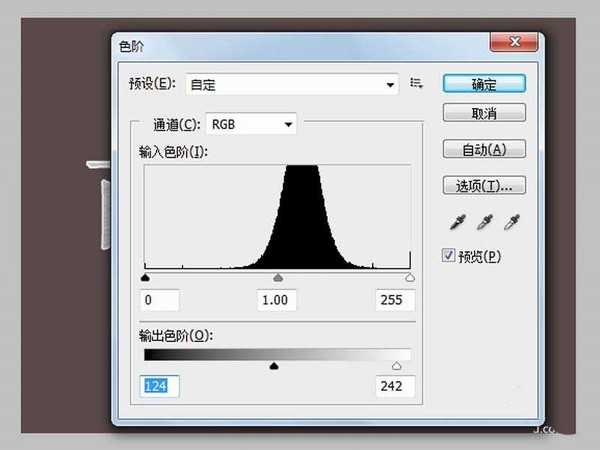Viewport: 600px width, 450px height.
Task: Toggle the Preview checkbox
Action: [x=448, y=256]
